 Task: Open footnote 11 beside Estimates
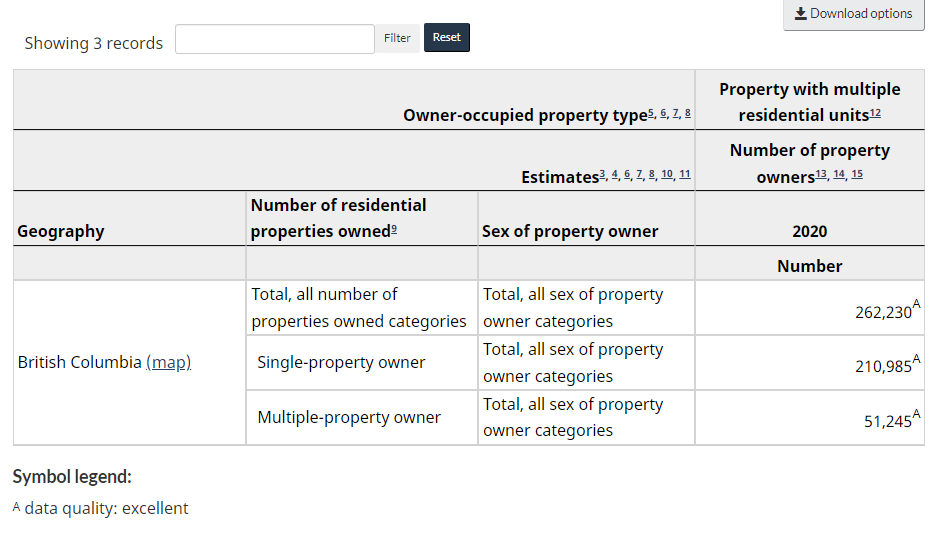[x=685, y=174]
